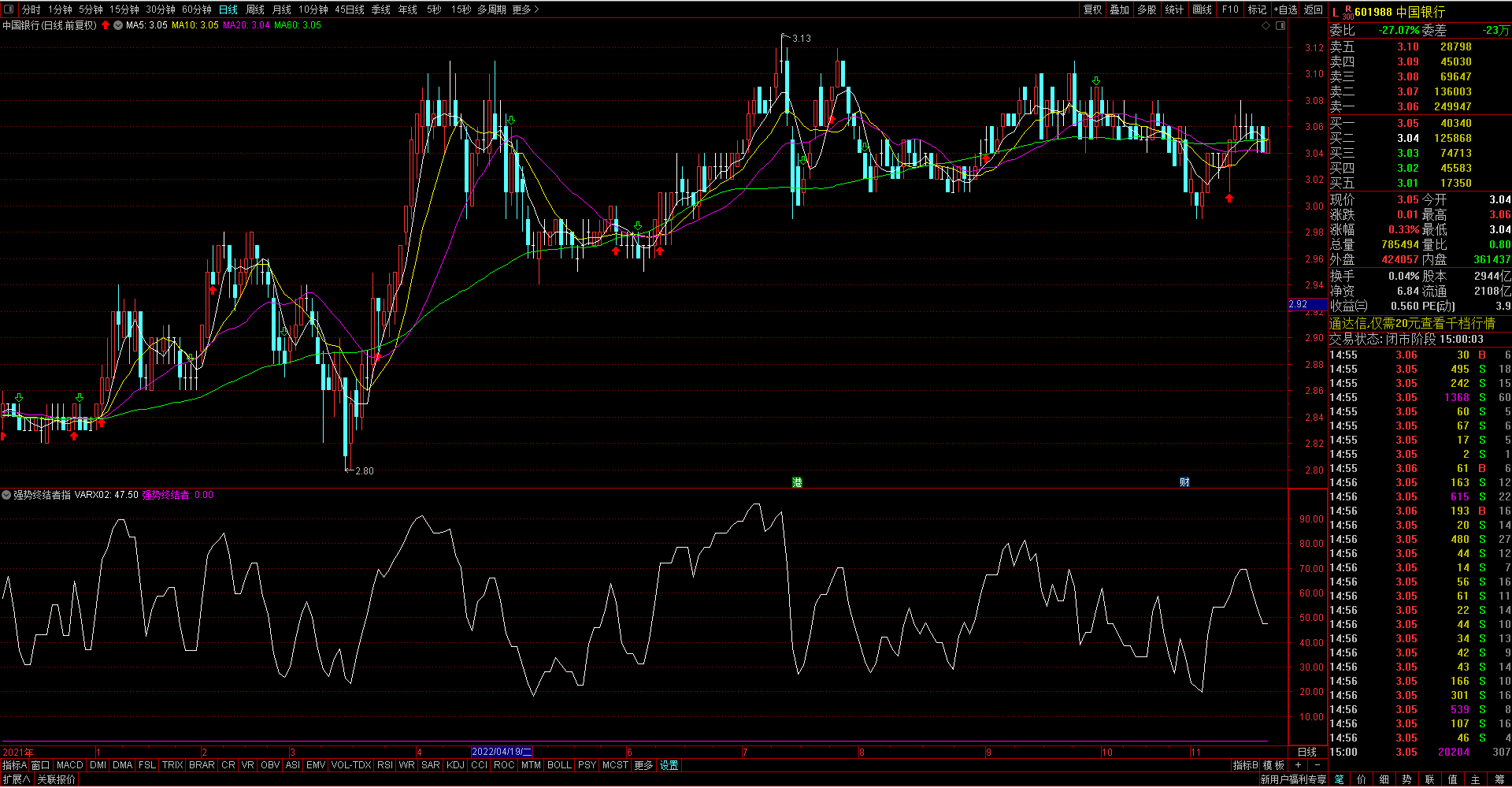The height and width of the screenshot is (788, 1512).
Task: Click the 财 marker on the chart
Action: (x=1184, y=482)
